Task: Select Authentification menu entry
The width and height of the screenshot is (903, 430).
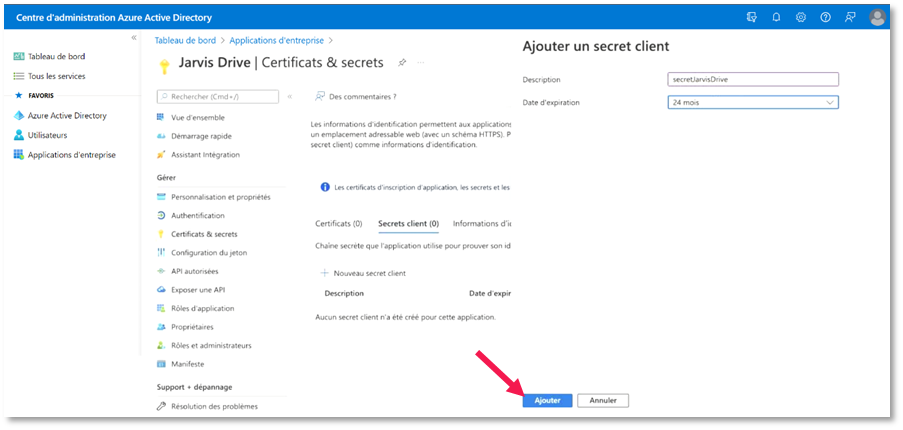Action: (198, 215)
